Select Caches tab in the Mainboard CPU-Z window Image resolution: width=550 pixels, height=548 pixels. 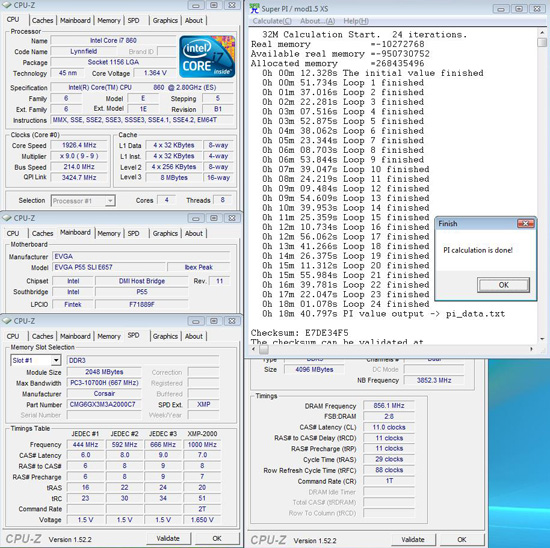42,233
